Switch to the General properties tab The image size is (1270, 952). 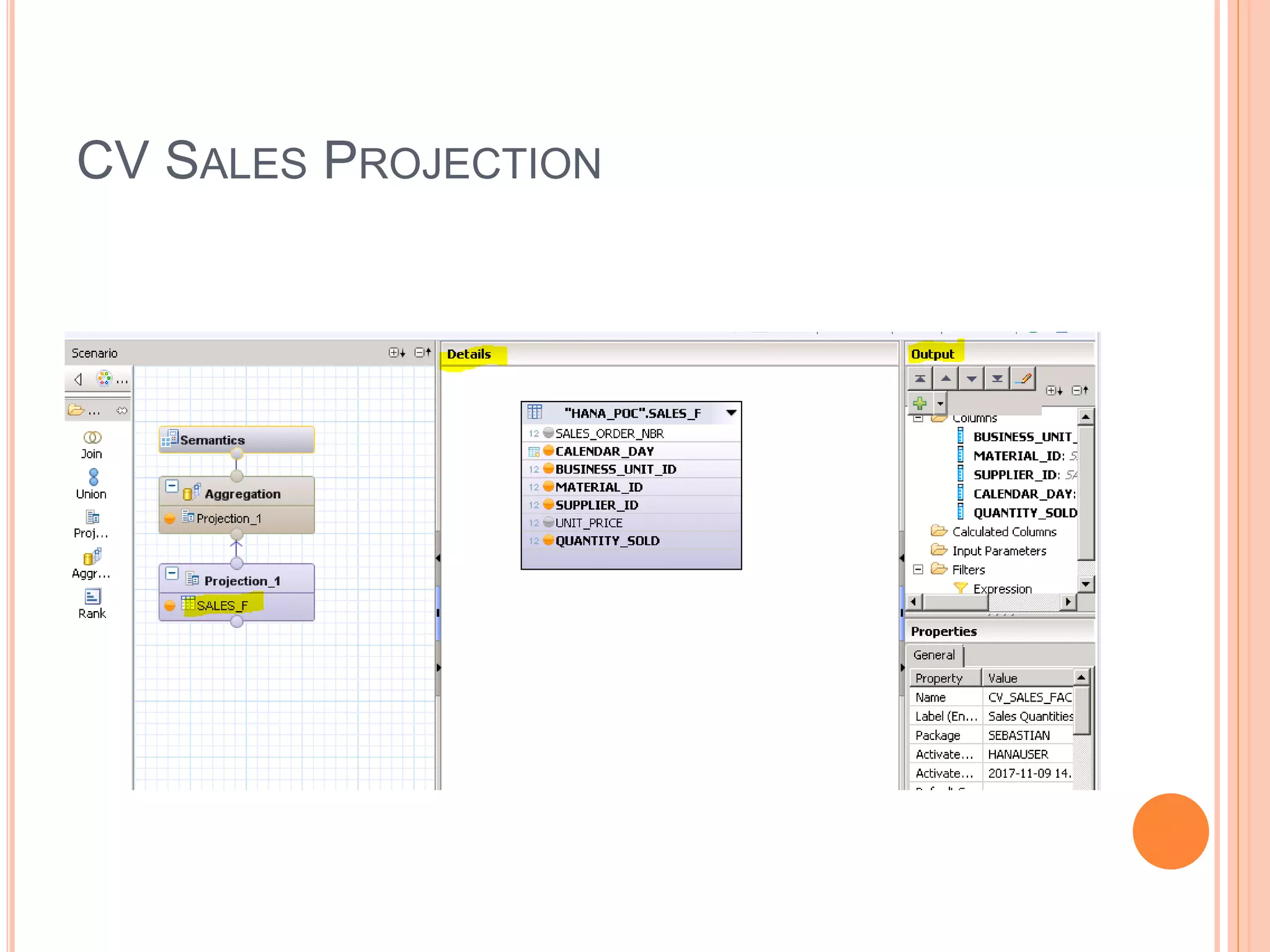tap(934, 654)
